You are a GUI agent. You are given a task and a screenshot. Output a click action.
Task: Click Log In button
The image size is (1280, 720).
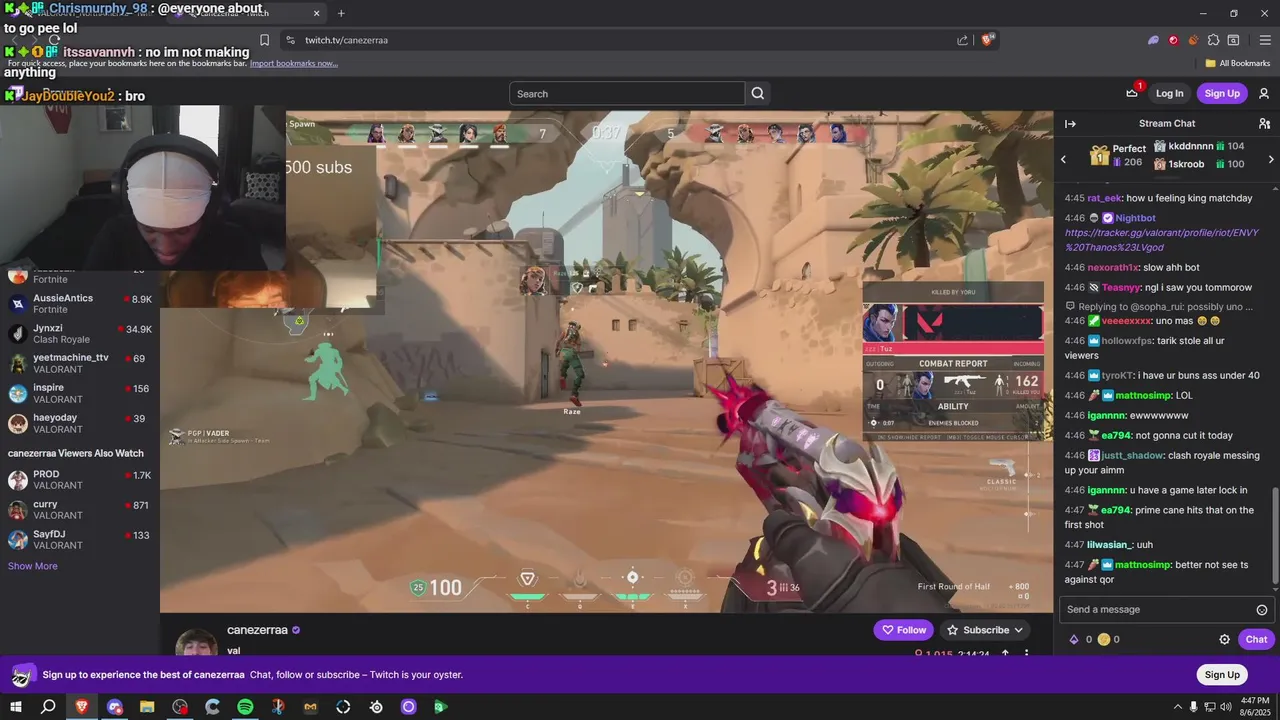click(1169, 94)
